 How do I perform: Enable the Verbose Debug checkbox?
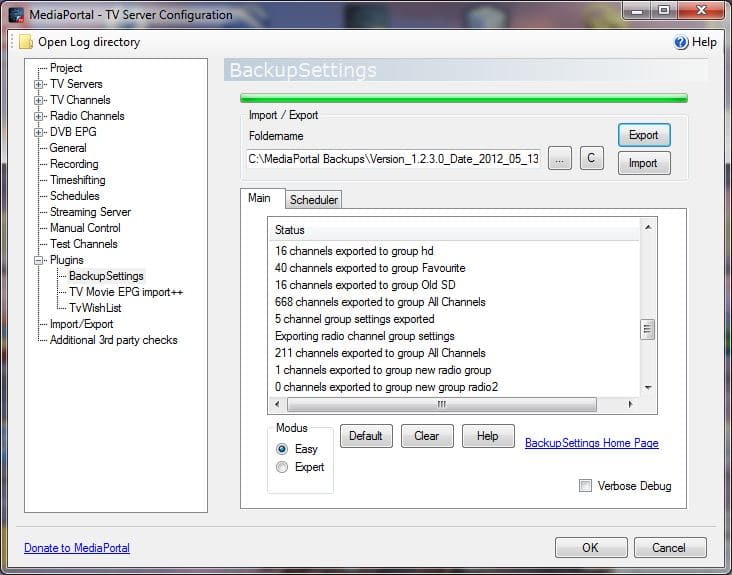pos(585,485)
